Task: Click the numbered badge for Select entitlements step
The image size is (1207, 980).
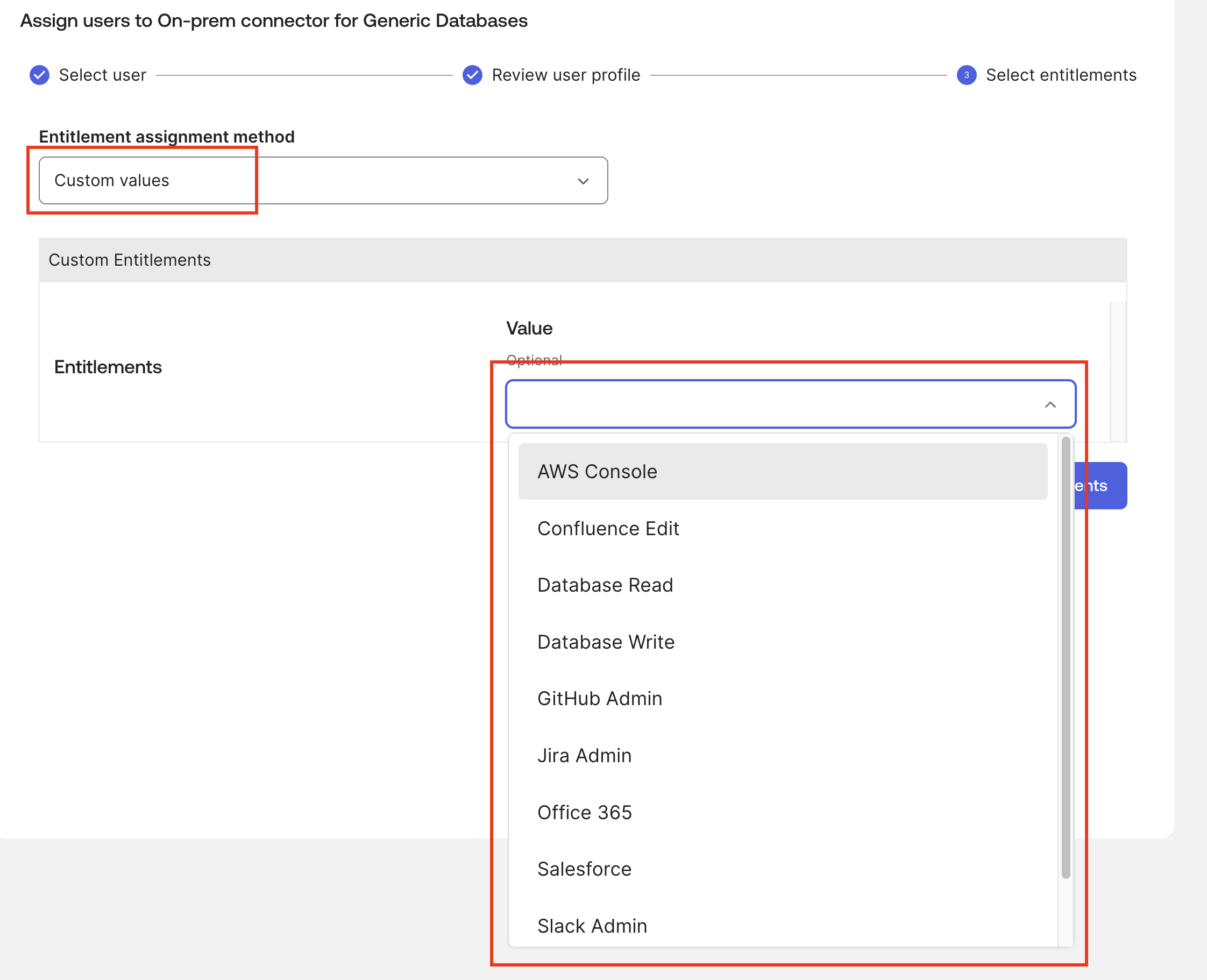Action: point(966,75)
